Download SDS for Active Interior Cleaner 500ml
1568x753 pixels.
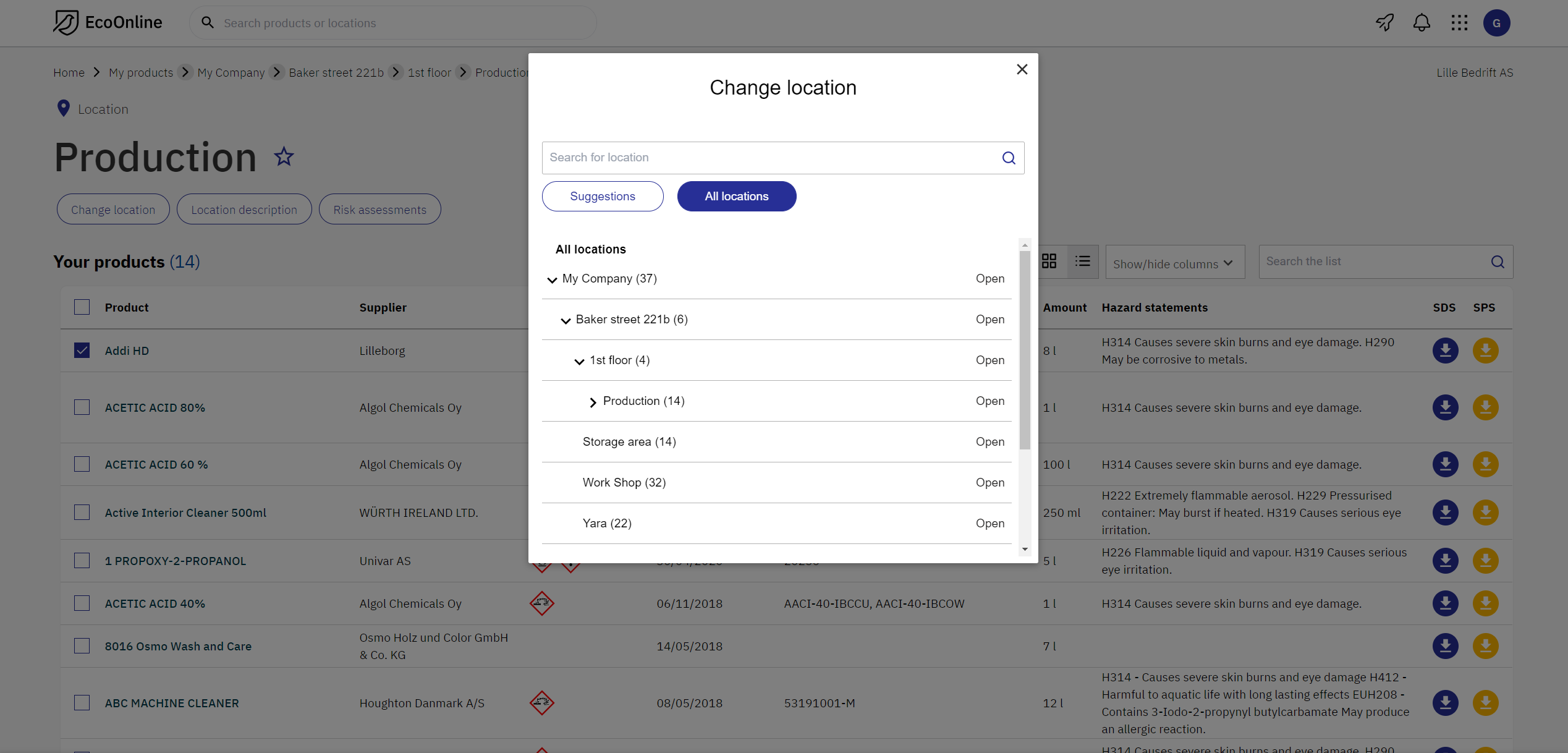pos(1445,513)
